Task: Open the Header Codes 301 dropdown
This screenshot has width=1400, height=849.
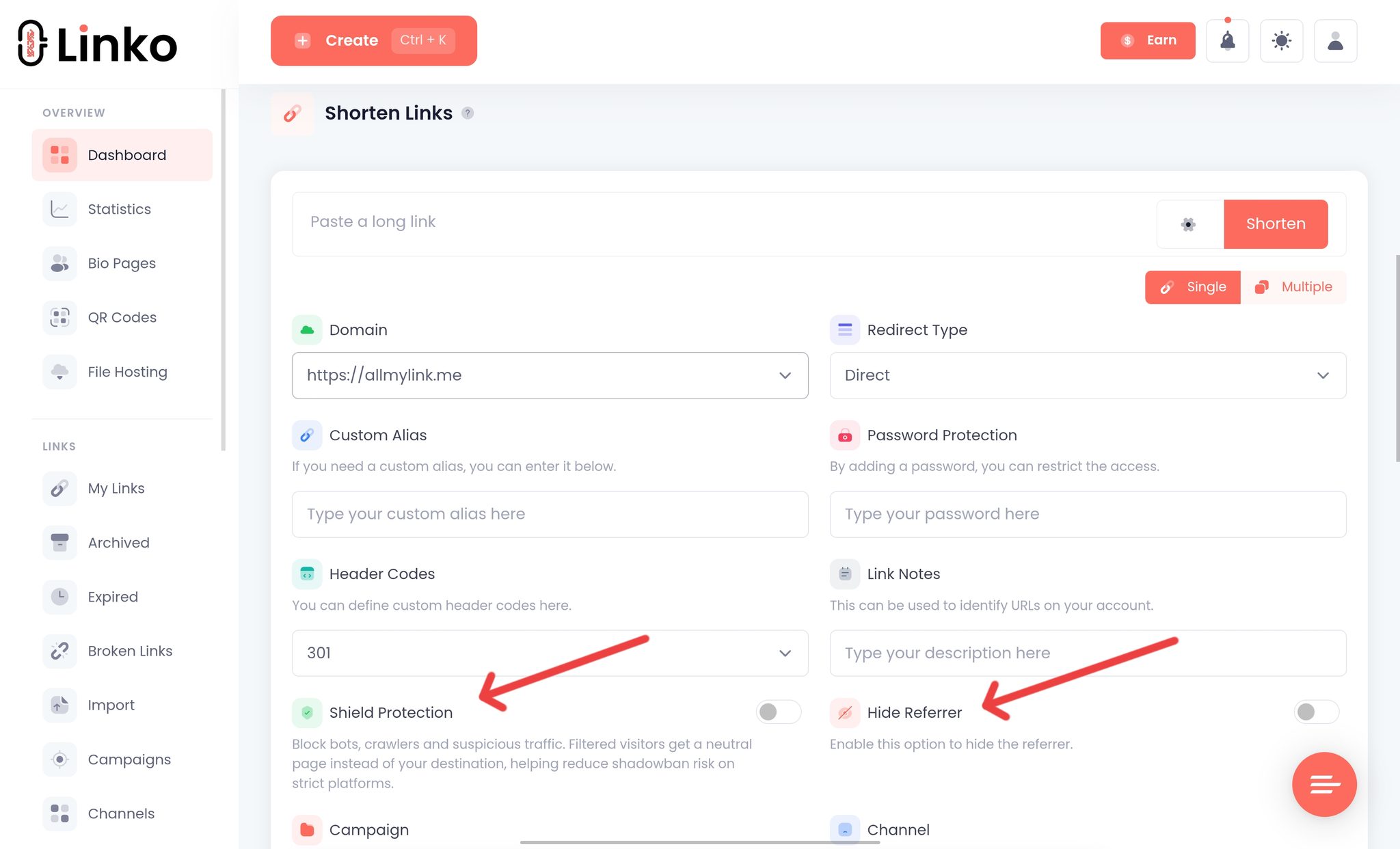Action: point(550,653)
